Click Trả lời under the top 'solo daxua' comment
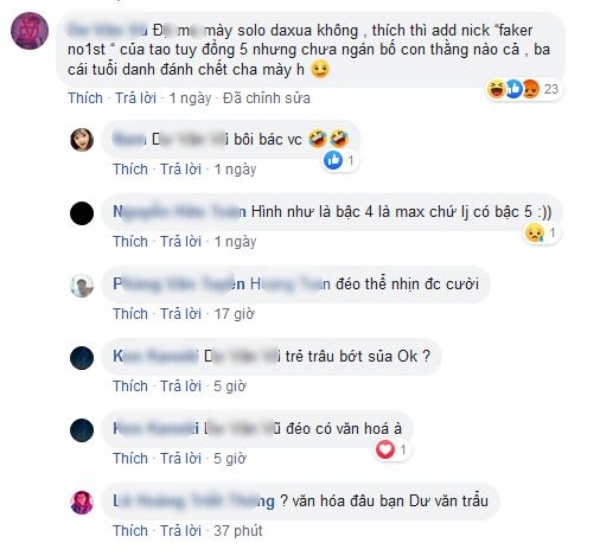This screenshot has height=551, width=600. [x=136, y=98]
